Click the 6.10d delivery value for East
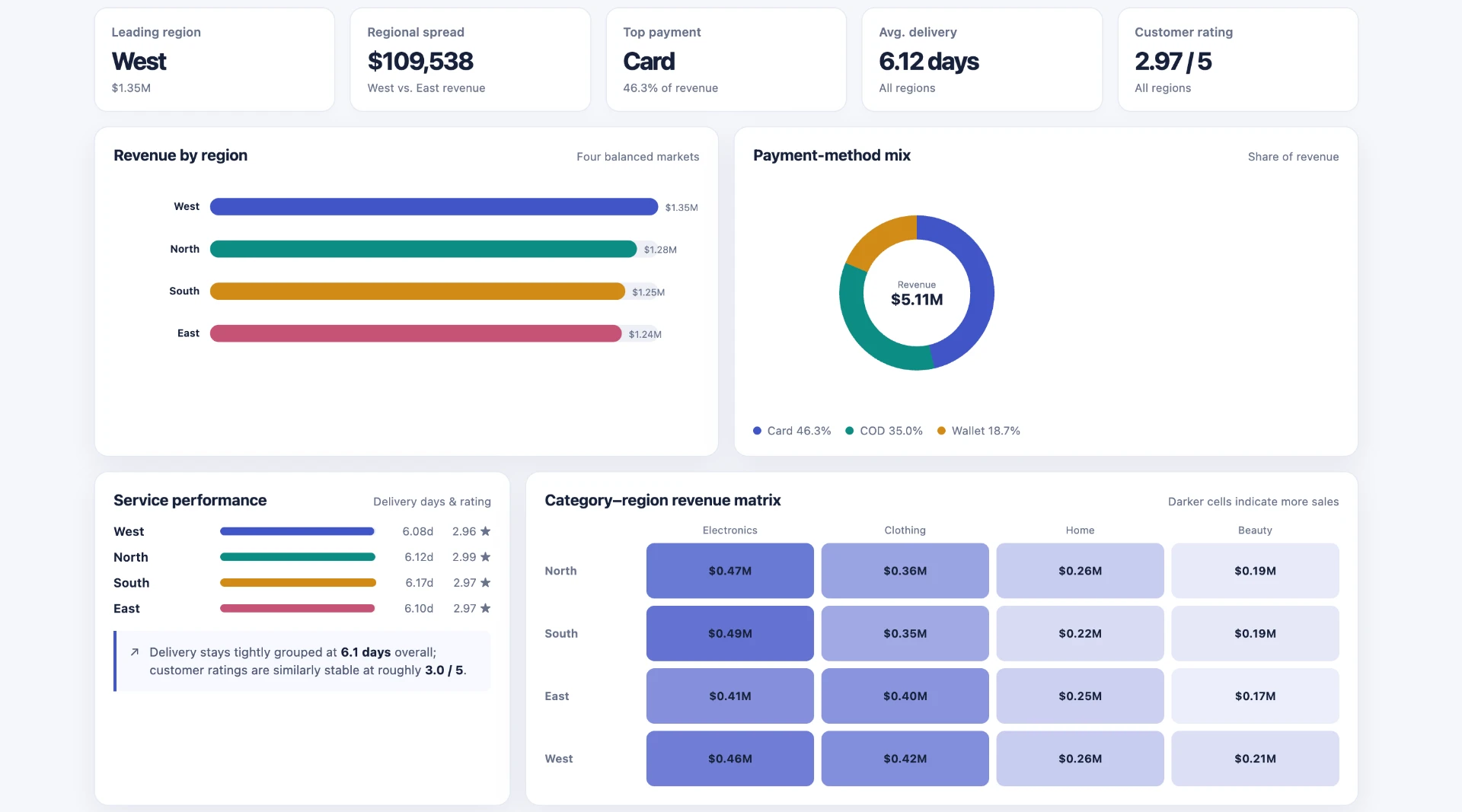The height and width of the screenshot is (812, 1462). (419, 608)
